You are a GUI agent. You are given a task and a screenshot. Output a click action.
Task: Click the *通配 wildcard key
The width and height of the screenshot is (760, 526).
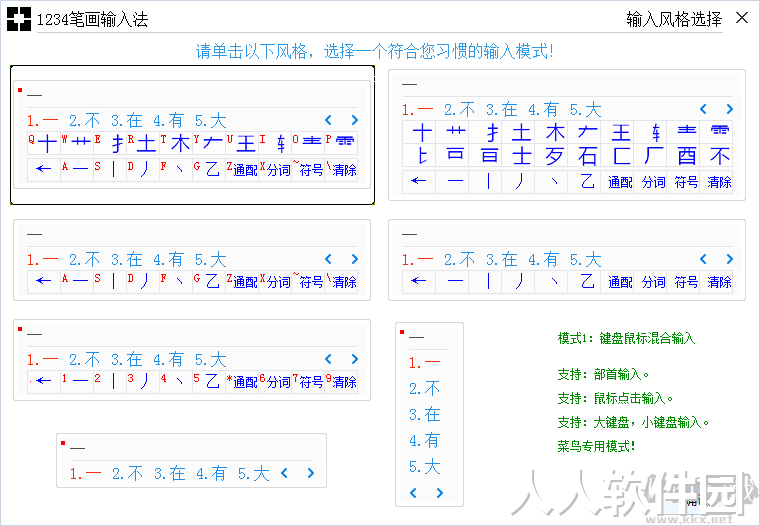click(241, 381)
